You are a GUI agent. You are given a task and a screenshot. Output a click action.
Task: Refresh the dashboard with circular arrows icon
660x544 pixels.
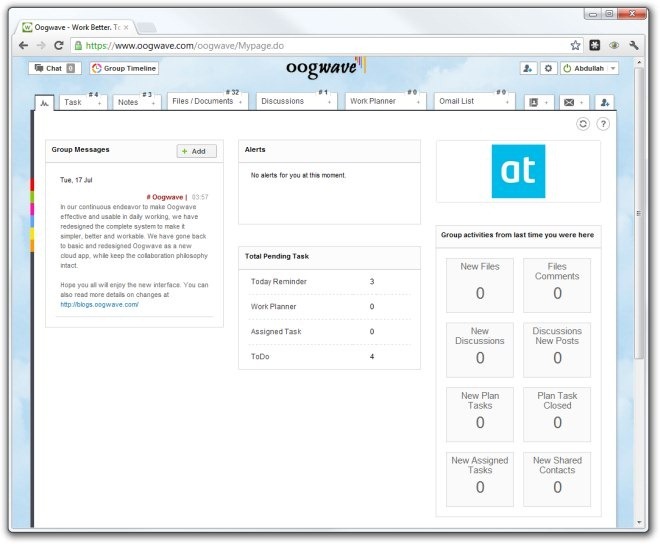tap(583, 124)
